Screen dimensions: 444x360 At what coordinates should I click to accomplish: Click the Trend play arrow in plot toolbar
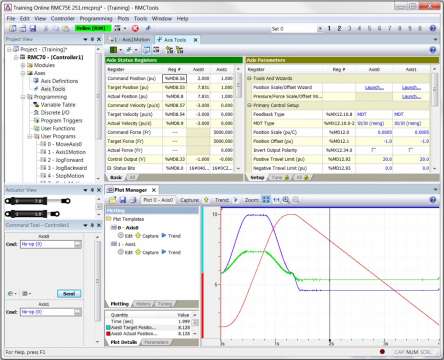[x=236, y=200]
